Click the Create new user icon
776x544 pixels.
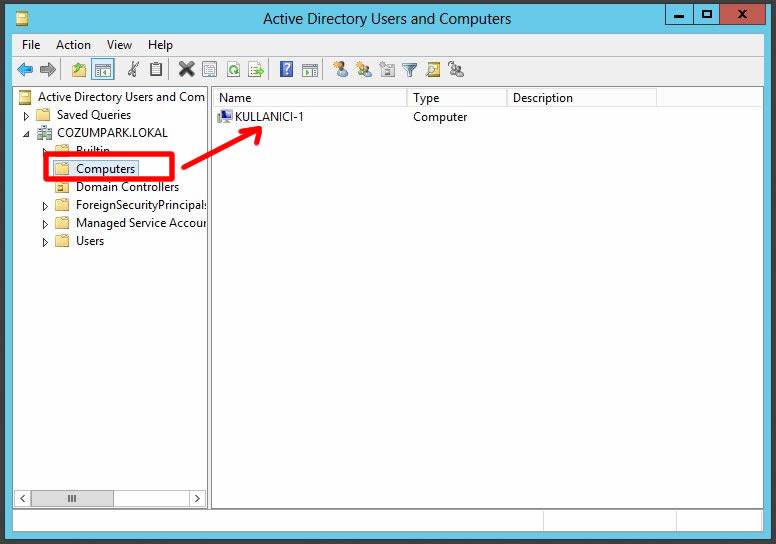(341, 69)
